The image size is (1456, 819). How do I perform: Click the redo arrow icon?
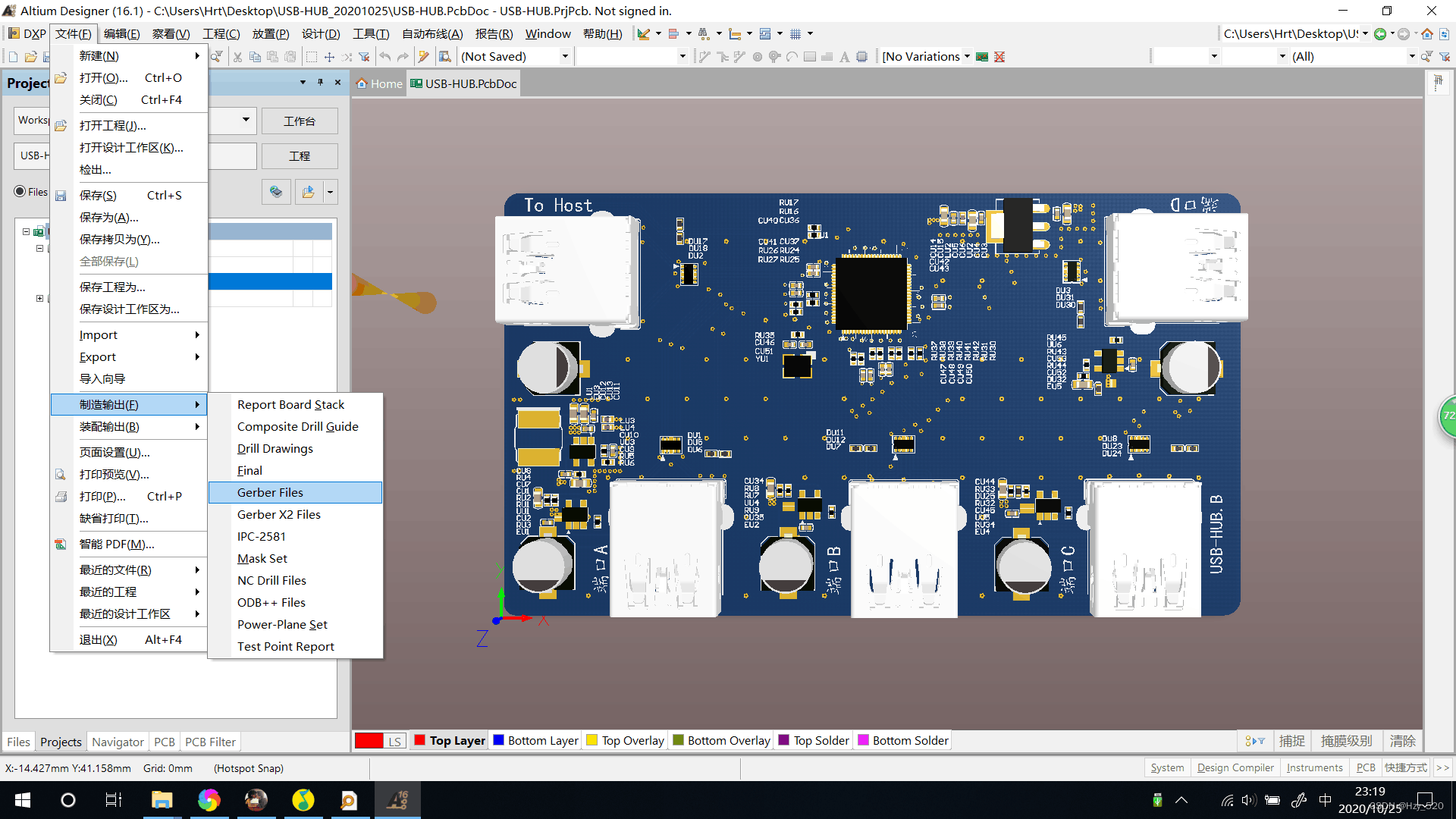point(403,57)
